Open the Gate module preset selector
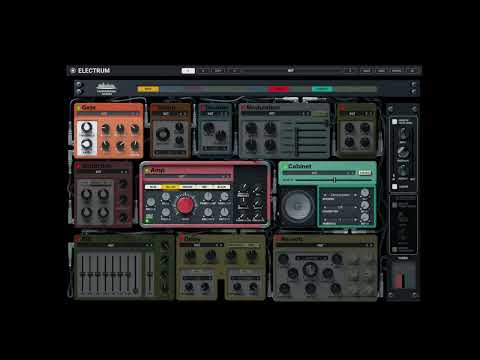This screenshot has height=360, width=480. click(x=108, y=114)
